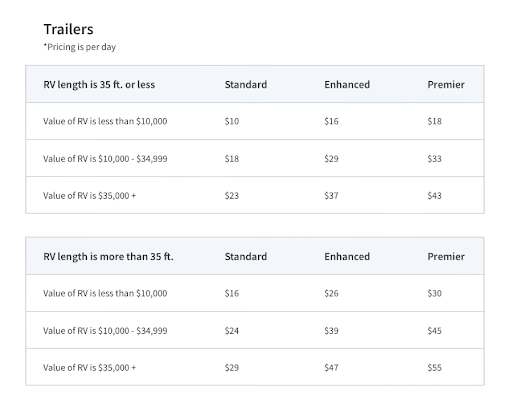Click 'RV length is more than 35 ft.' header
The width and height of the screenshot is (512, 415).
(x=108, y=257)
